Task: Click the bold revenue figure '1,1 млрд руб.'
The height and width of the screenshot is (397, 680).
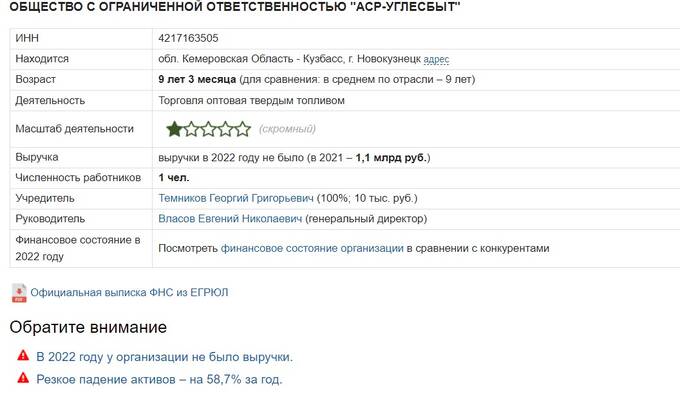Action: (x=391, y=157)
